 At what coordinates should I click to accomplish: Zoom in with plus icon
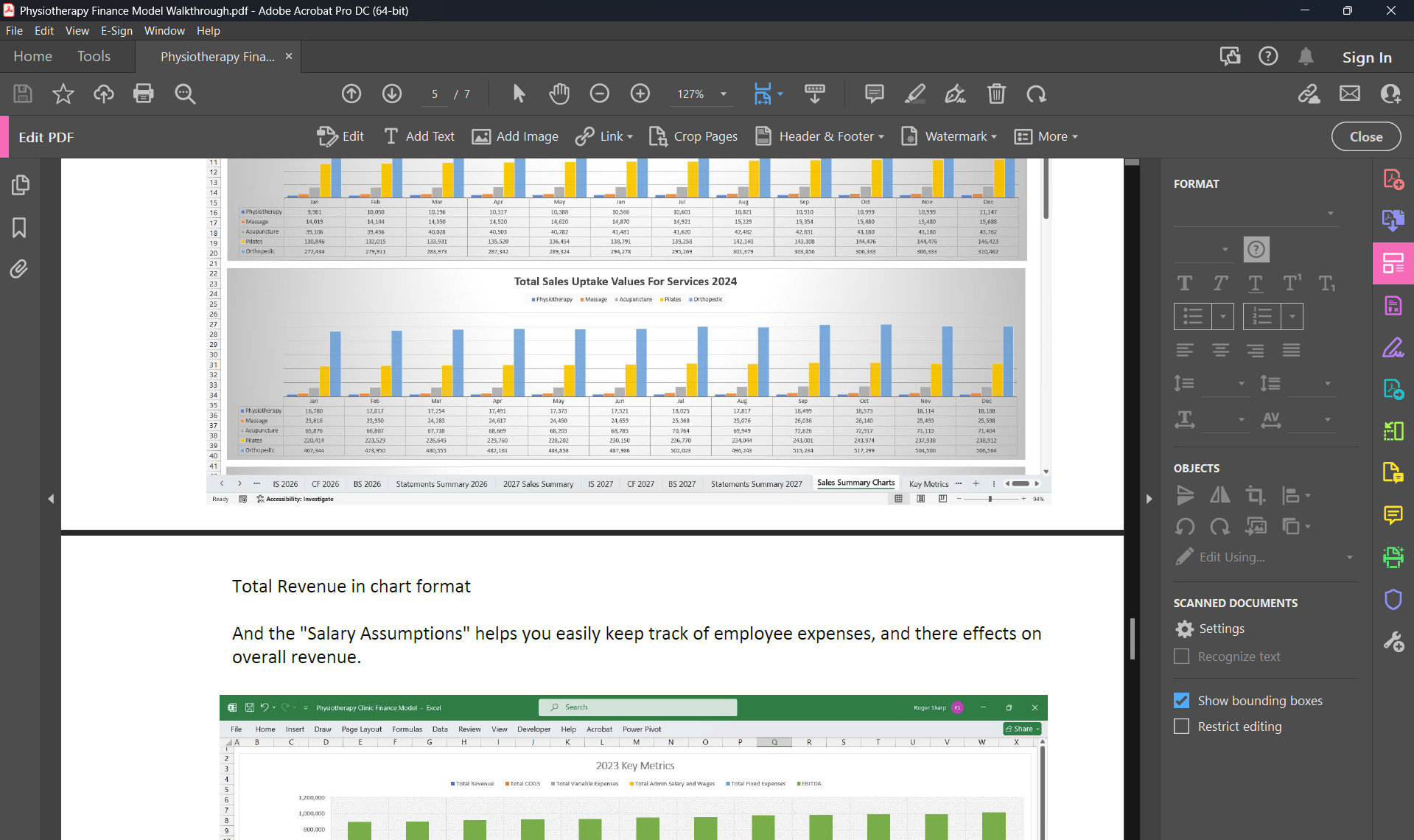tap(640, 94)
